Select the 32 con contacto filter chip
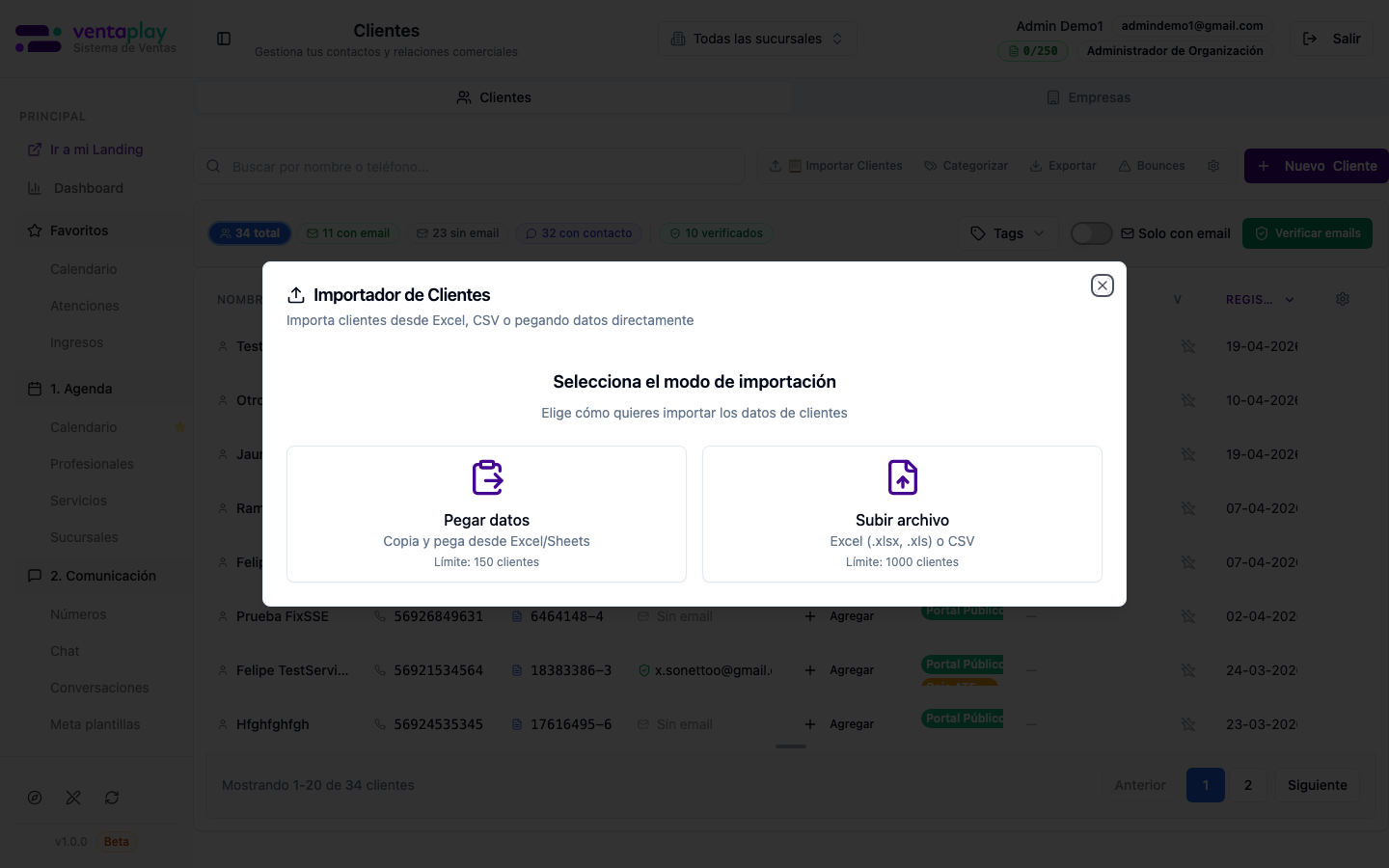 (x=579, y=233)
